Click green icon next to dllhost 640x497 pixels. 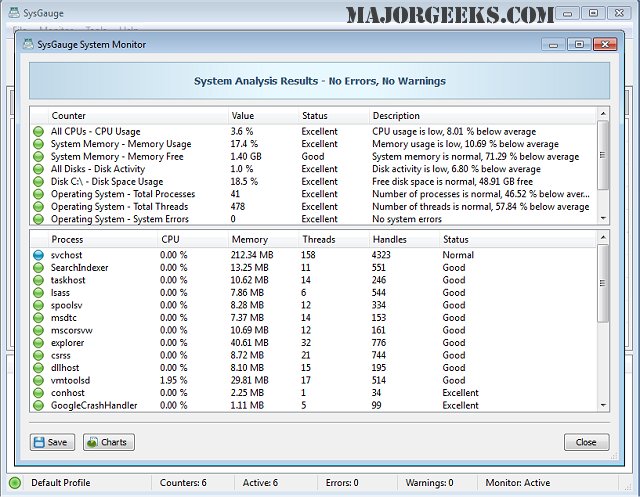coord(38,368)
